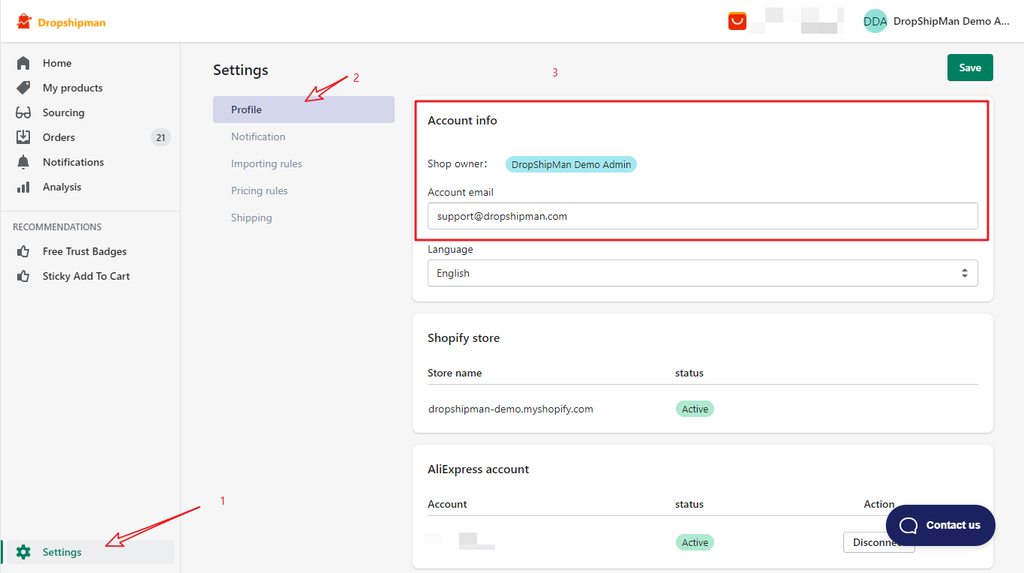Click the Orders count badge 21
Image resolution: width=1024 pixels, height=573 pixels.
161,137
